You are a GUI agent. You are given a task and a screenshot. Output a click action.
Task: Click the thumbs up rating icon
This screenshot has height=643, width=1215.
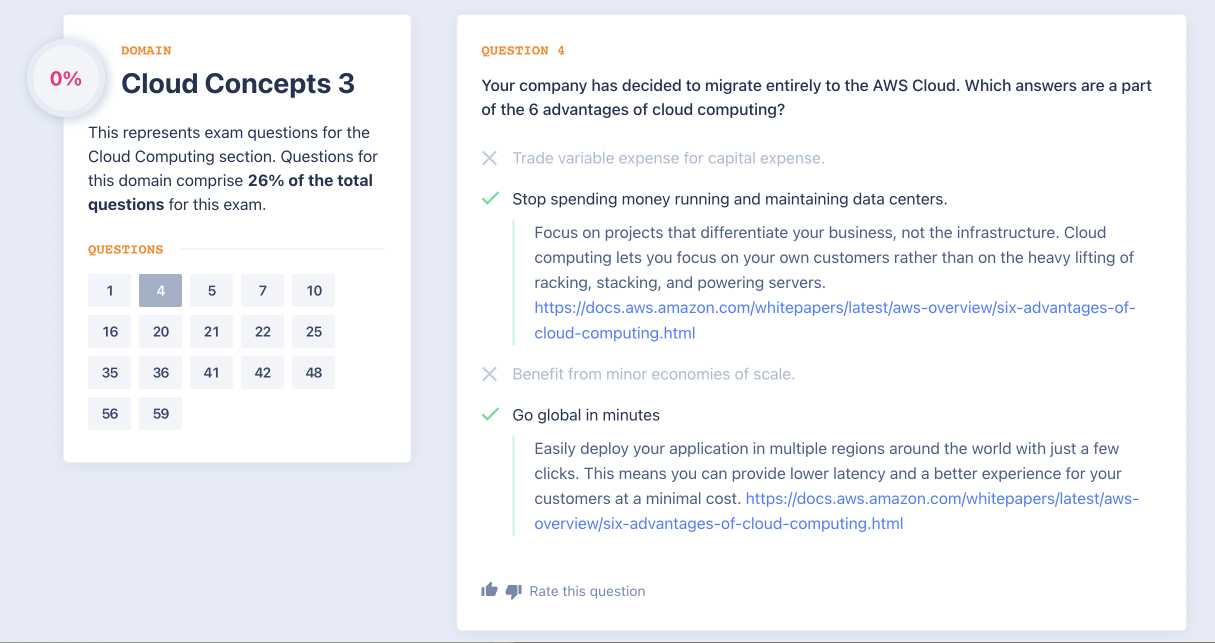point(489,590)
